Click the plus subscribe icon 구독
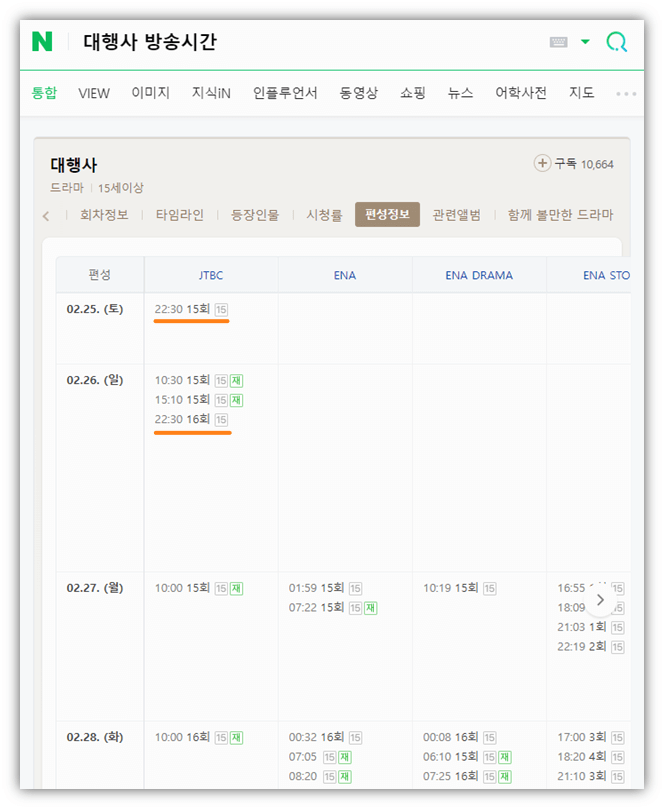Viewport: 664px width, 809px height. coord(542,164)
